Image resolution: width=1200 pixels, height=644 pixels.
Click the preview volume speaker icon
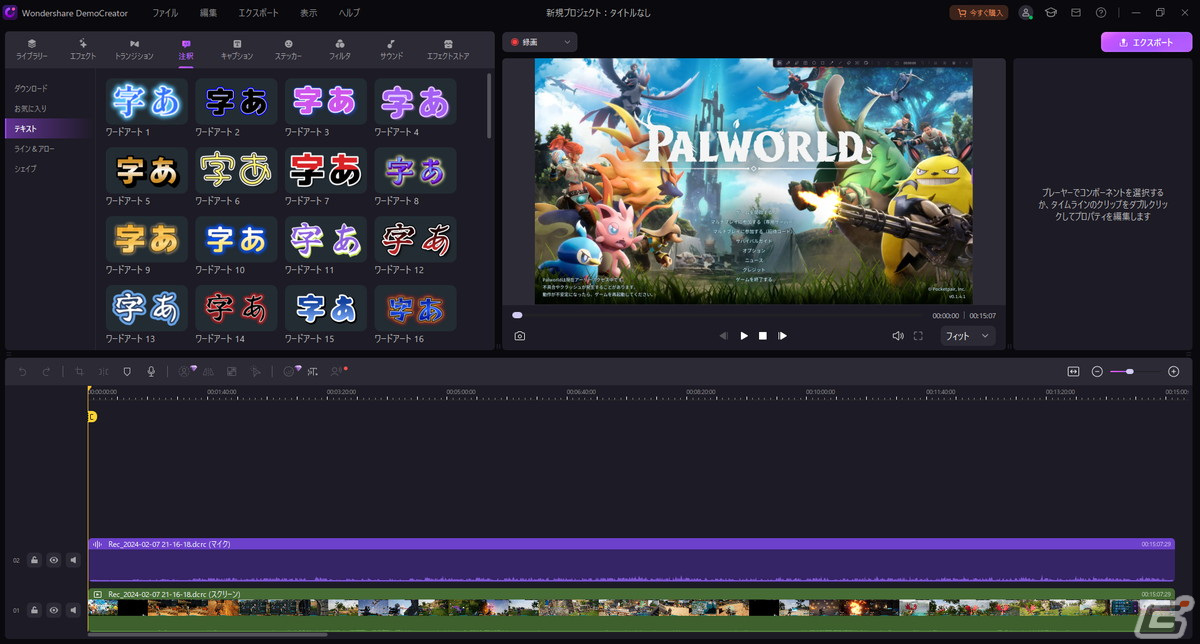pos(898,336)
